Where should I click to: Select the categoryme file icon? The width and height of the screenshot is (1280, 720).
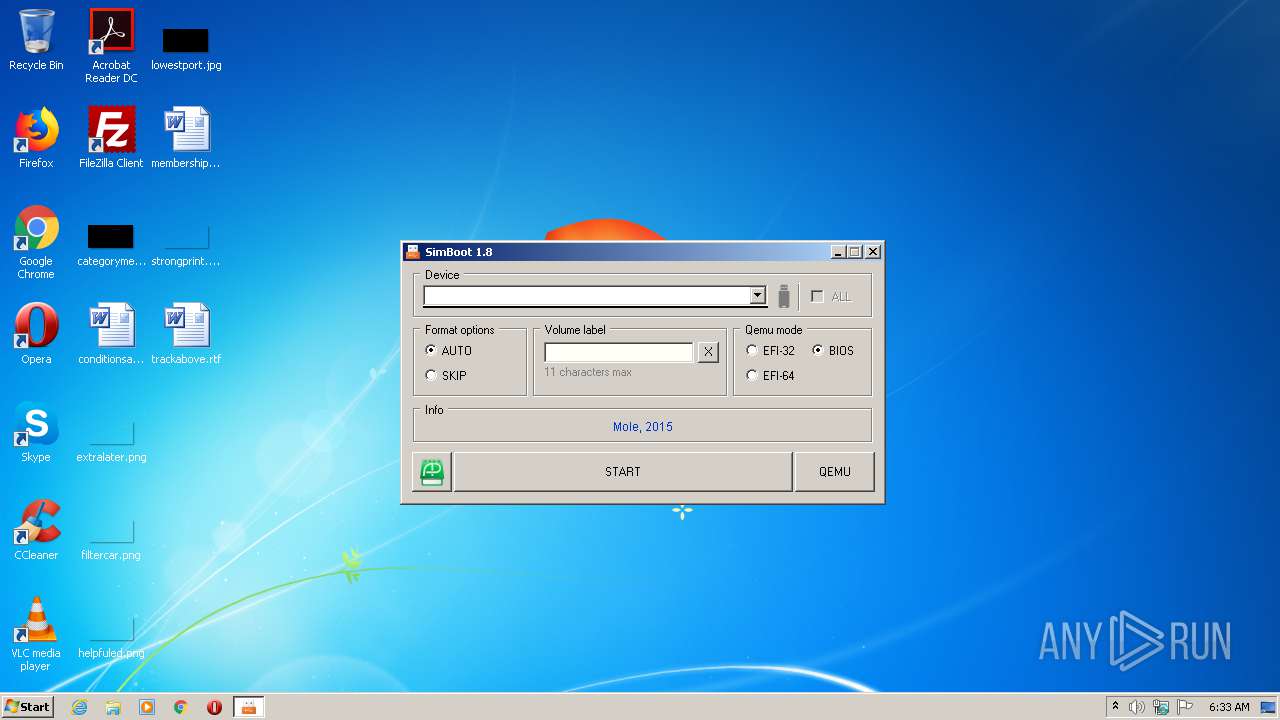point(111,245)
